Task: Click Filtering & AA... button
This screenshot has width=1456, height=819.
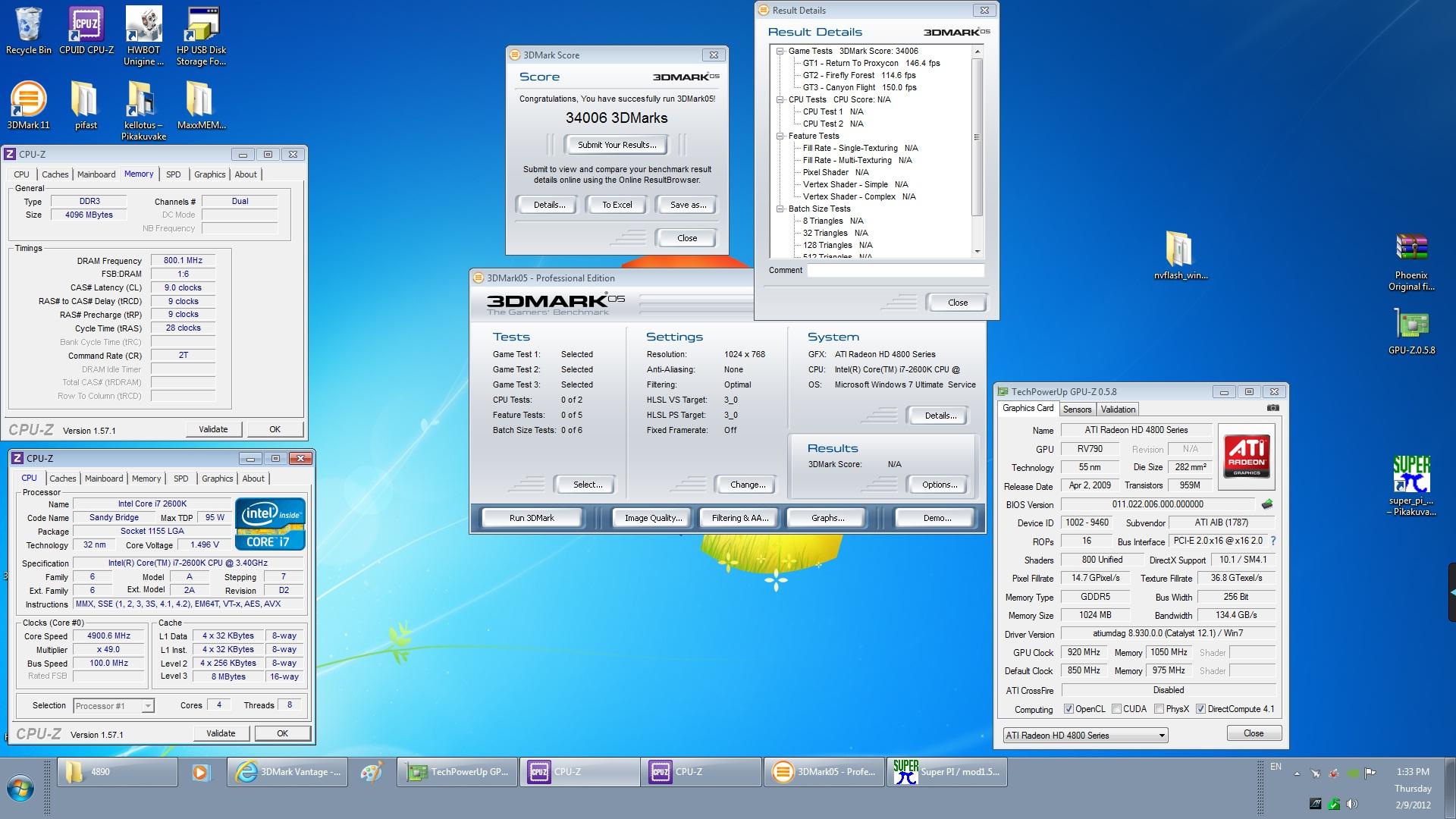Action: [x=740, y=518]
